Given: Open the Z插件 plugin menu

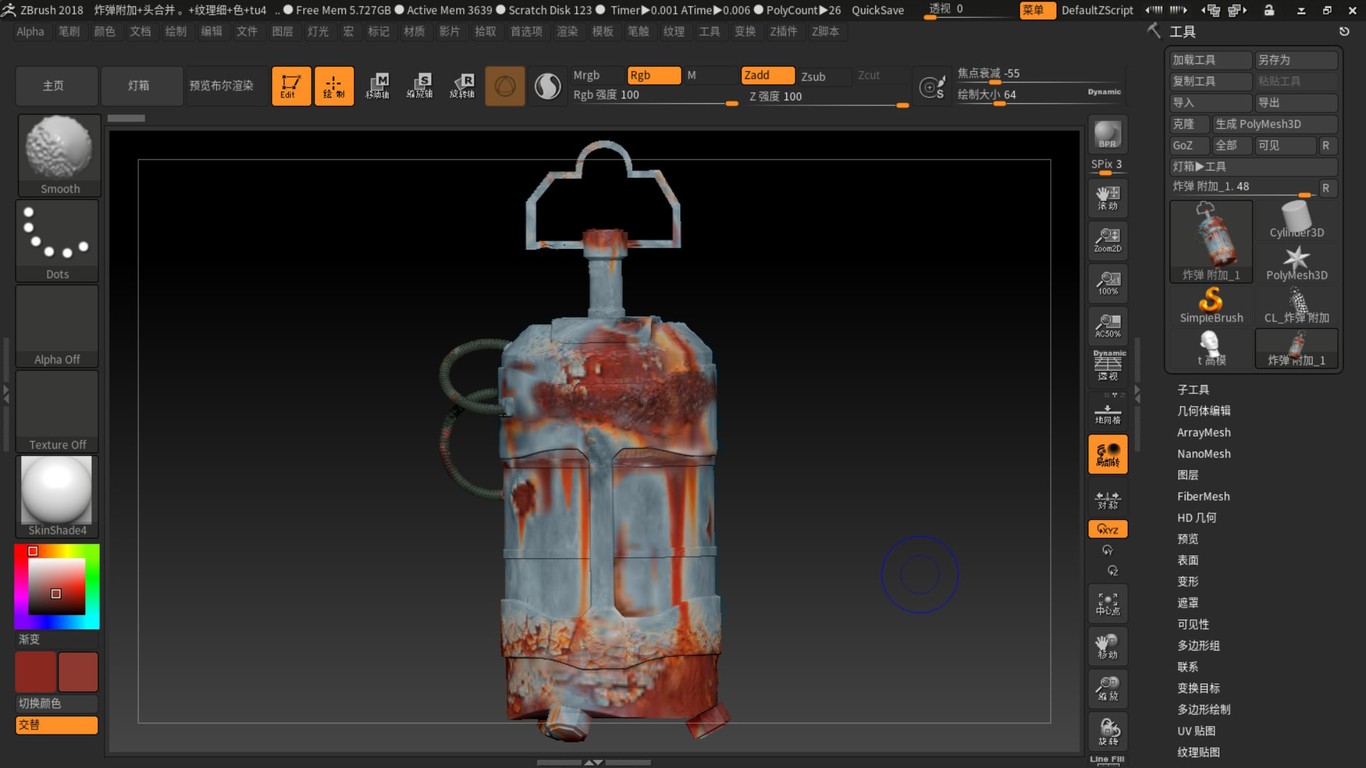Looking at the screenshot, I should point(784,32).
